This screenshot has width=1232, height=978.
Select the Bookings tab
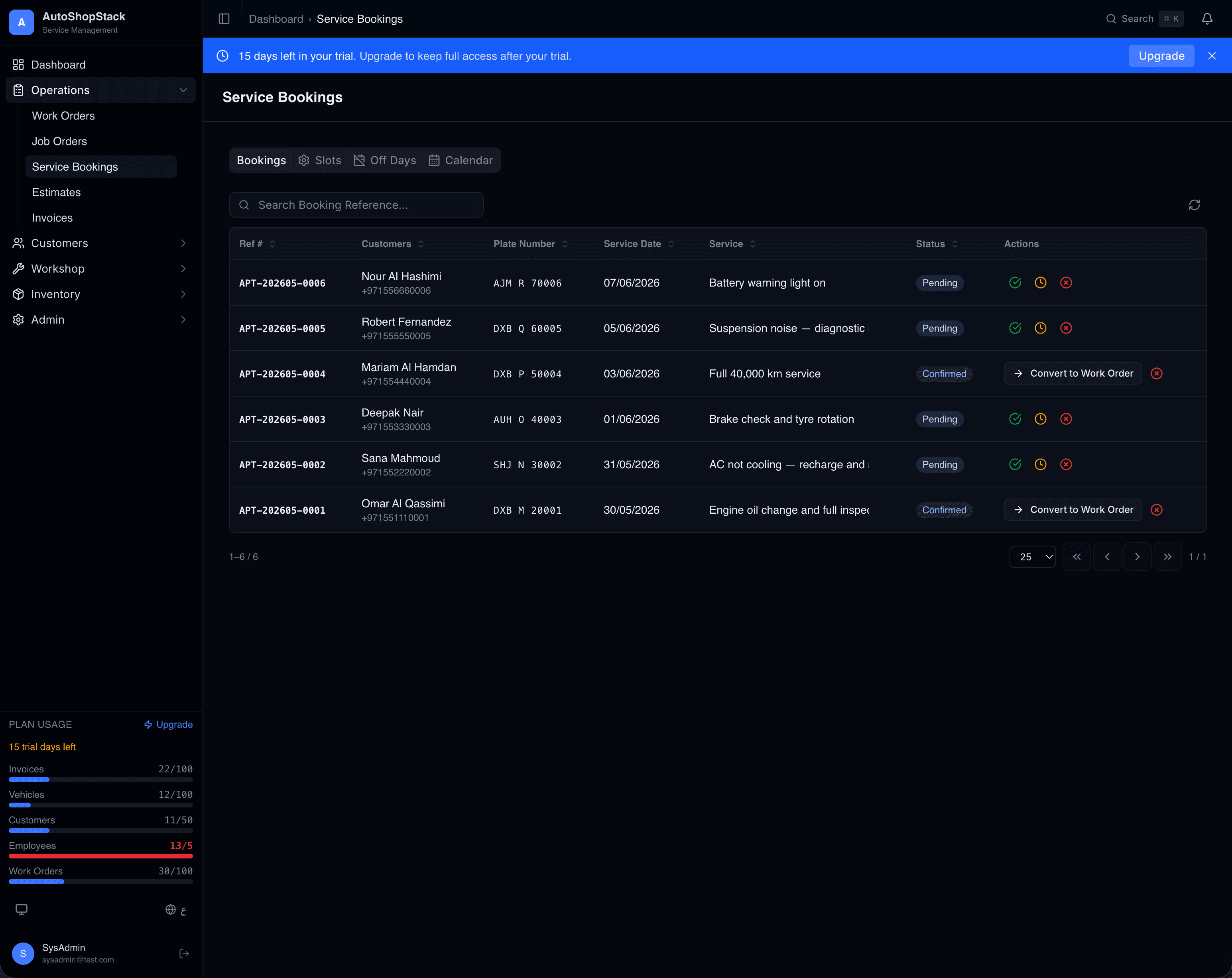[261, 161]
